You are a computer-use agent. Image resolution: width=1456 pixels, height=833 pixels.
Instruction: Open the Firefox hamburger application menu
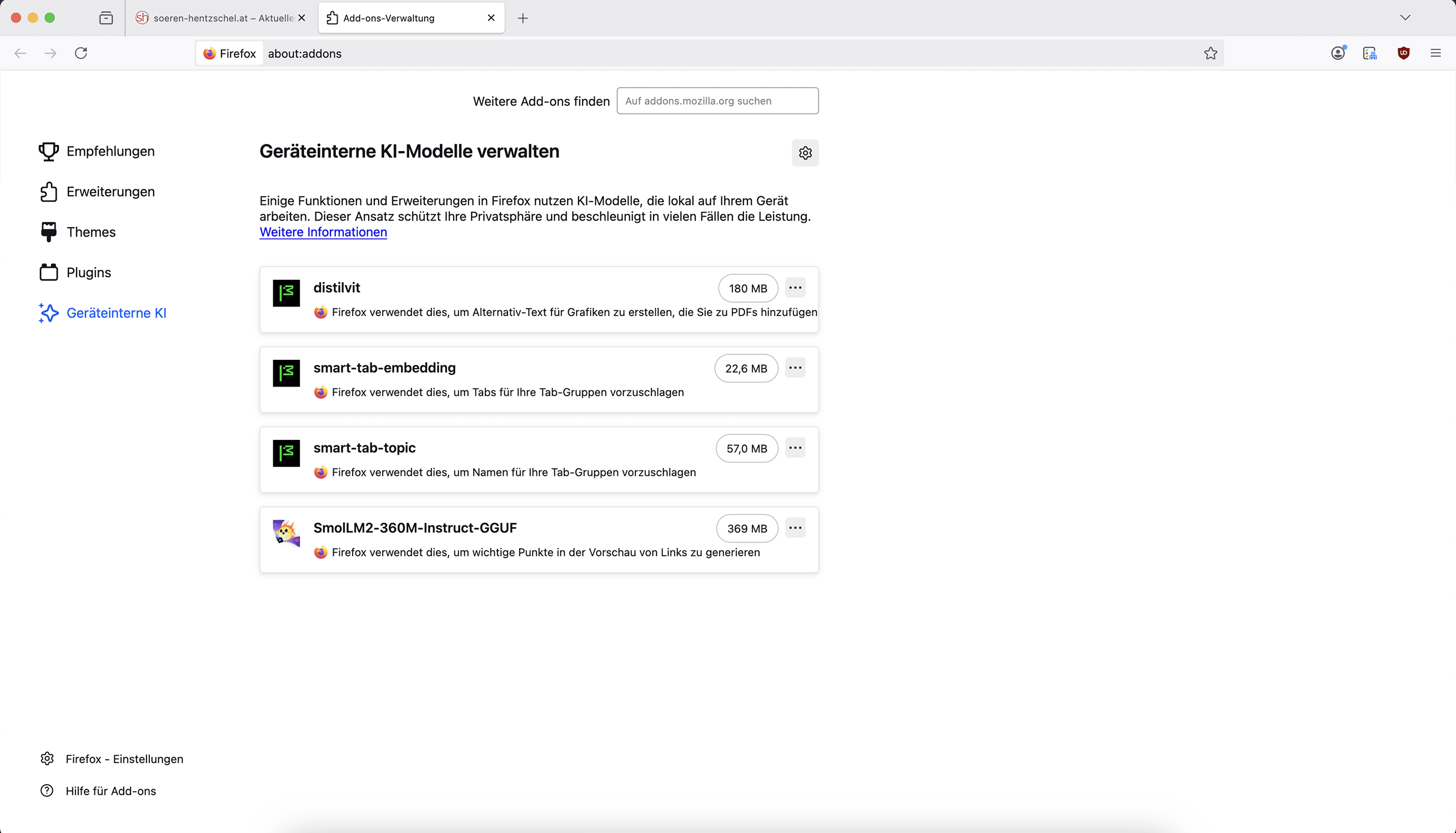pyautogui.click(x=1435, y=53)
